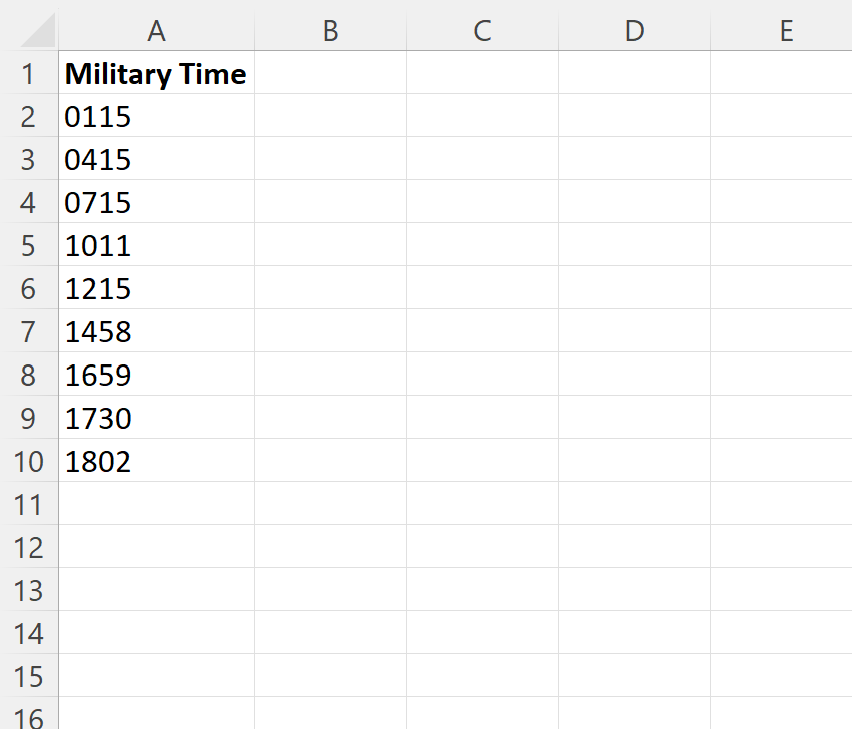Select column header A
Image resolution: width=852 pixels, height=729 pixels.
[156, 31]
